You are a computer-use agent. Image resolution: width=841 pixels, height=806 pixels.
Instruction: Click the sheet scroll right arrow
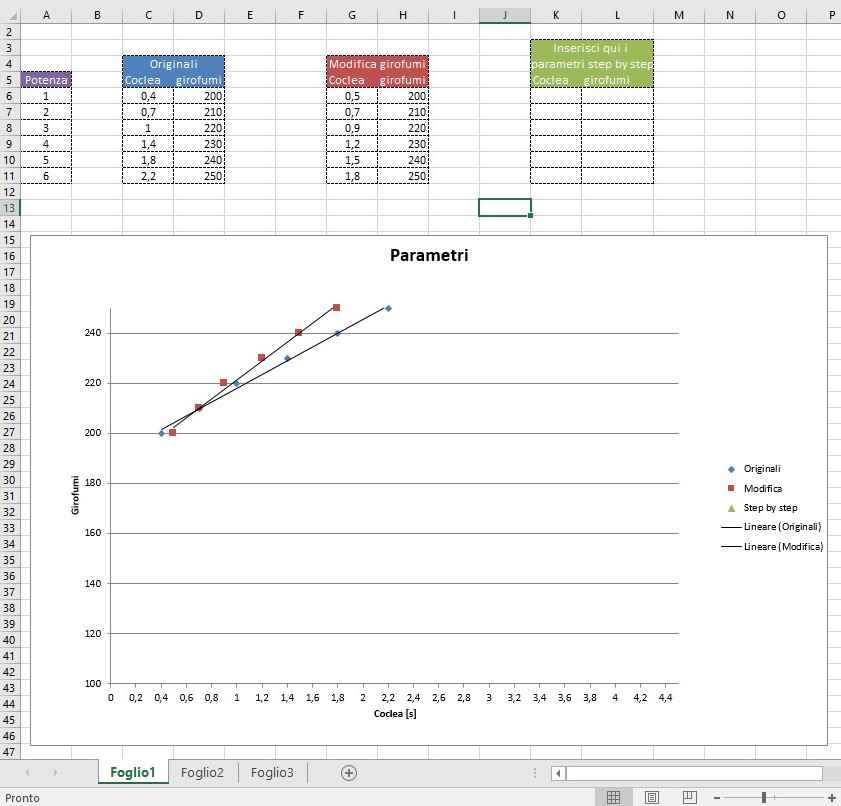(55, 773)
